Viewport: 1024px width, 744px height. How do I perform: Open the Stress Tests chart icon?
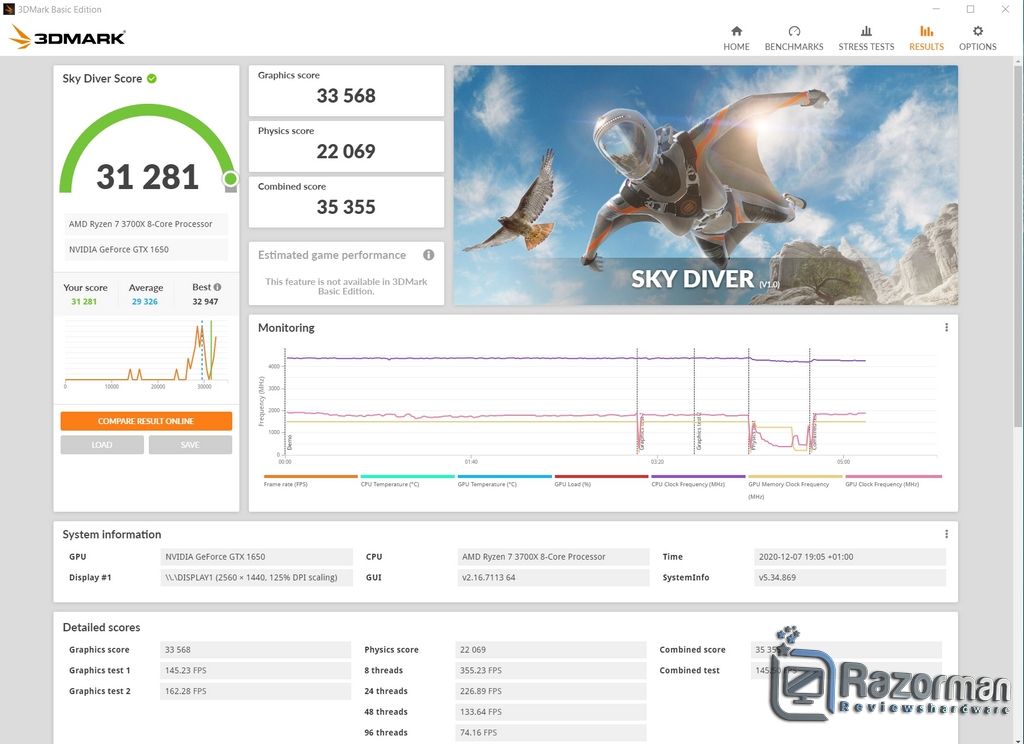tap(866, 31)
